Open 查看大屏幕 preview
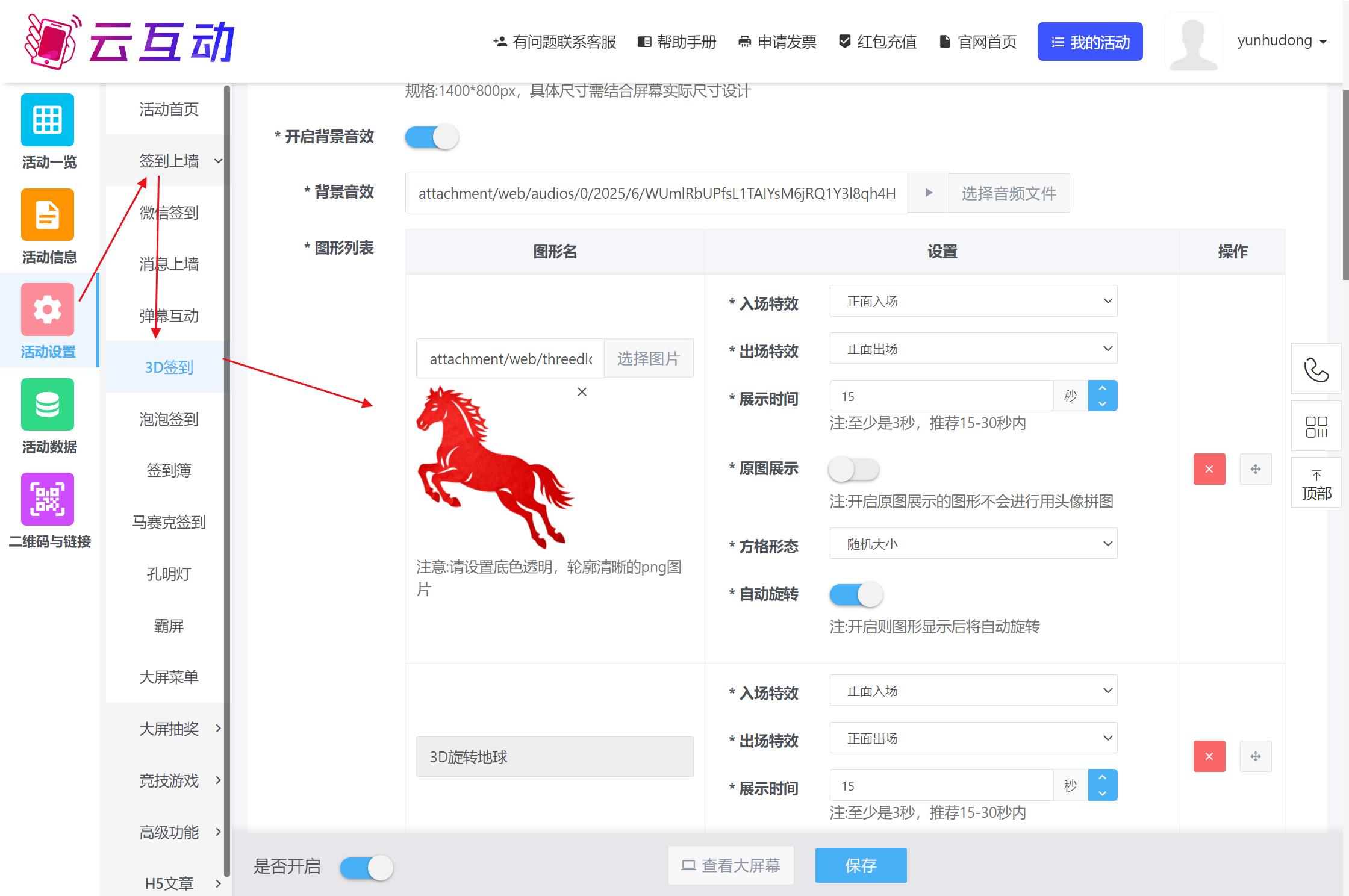Image resolution: width=1349 pixels, height=896 pixels. tap(731, 865)
